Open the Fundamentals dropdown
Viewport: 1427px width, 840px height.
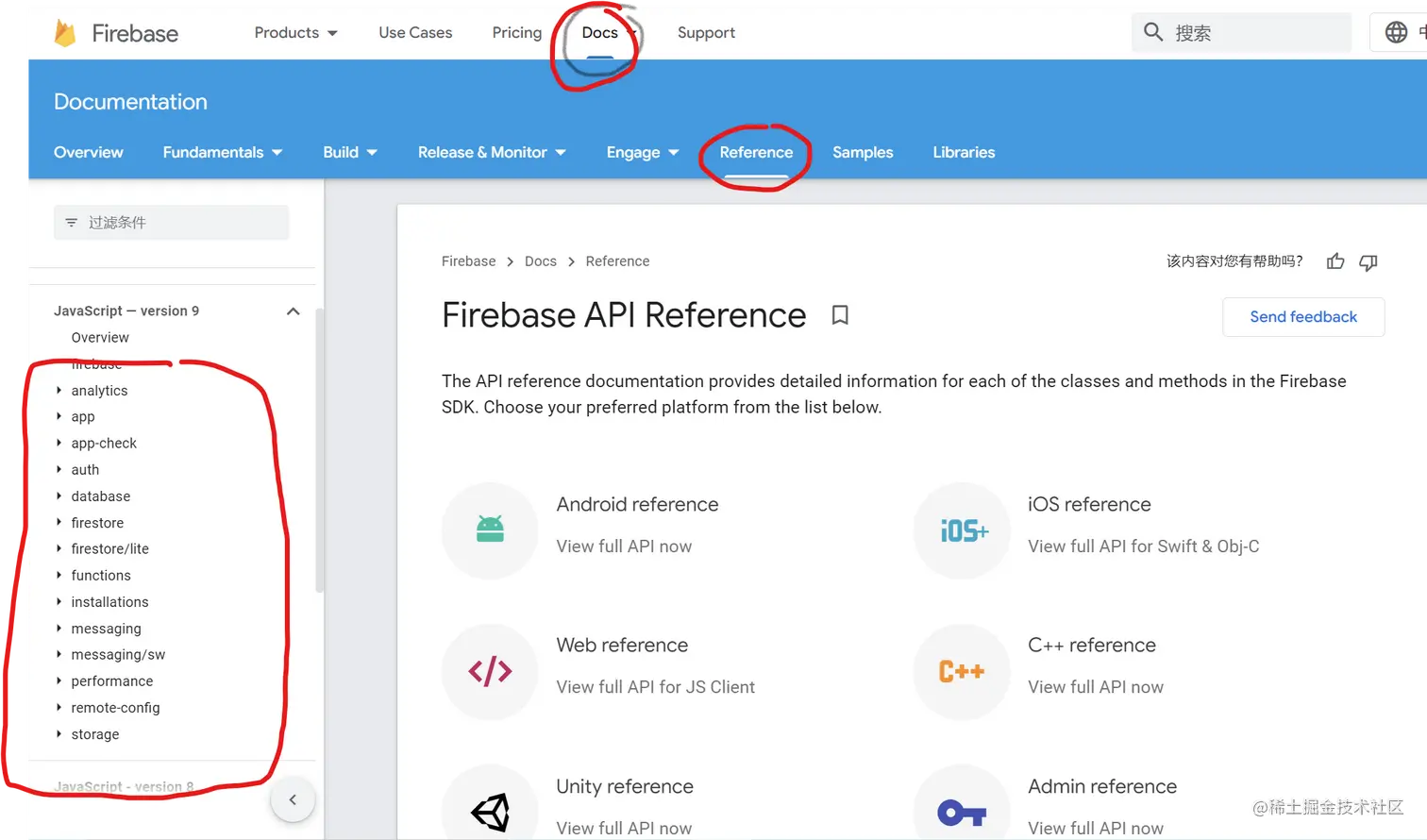pos(223,152)
